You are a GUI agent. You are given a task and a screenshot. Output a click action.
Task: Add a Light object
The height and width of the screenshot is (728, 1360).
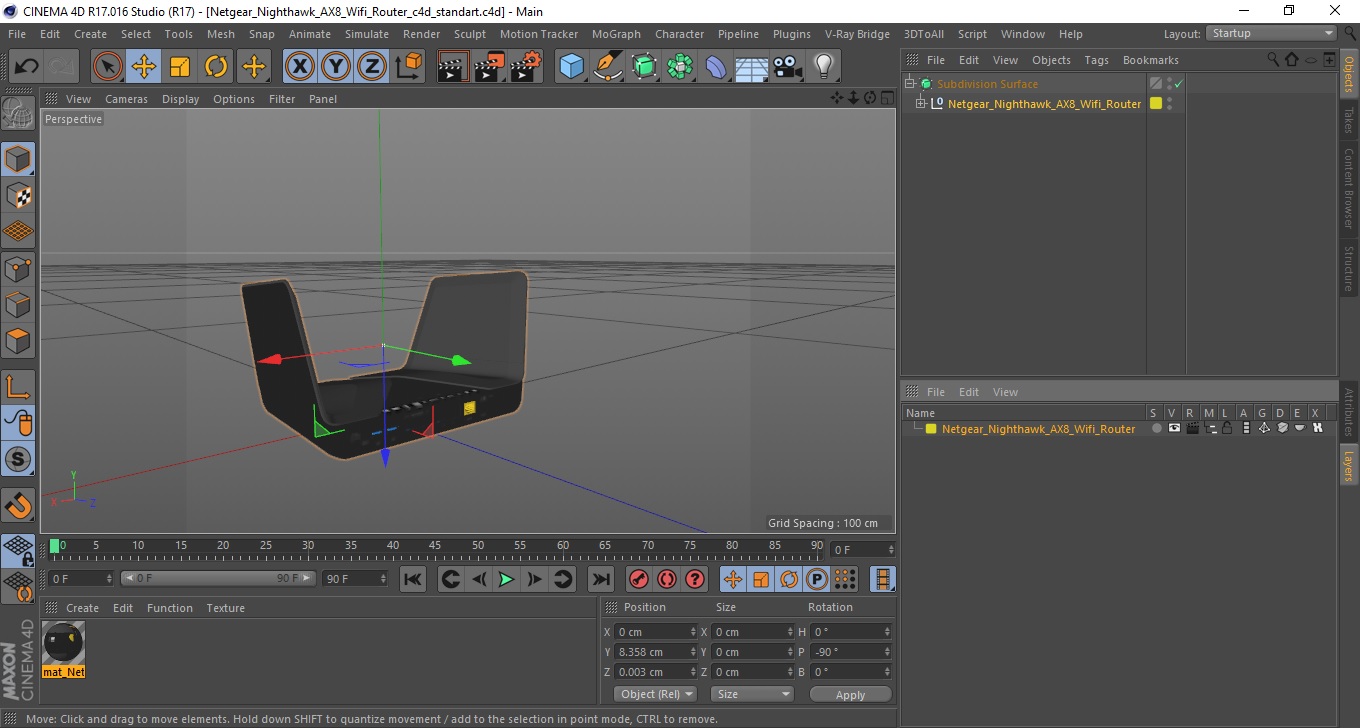pyautogui.click(x=824, y=67)
